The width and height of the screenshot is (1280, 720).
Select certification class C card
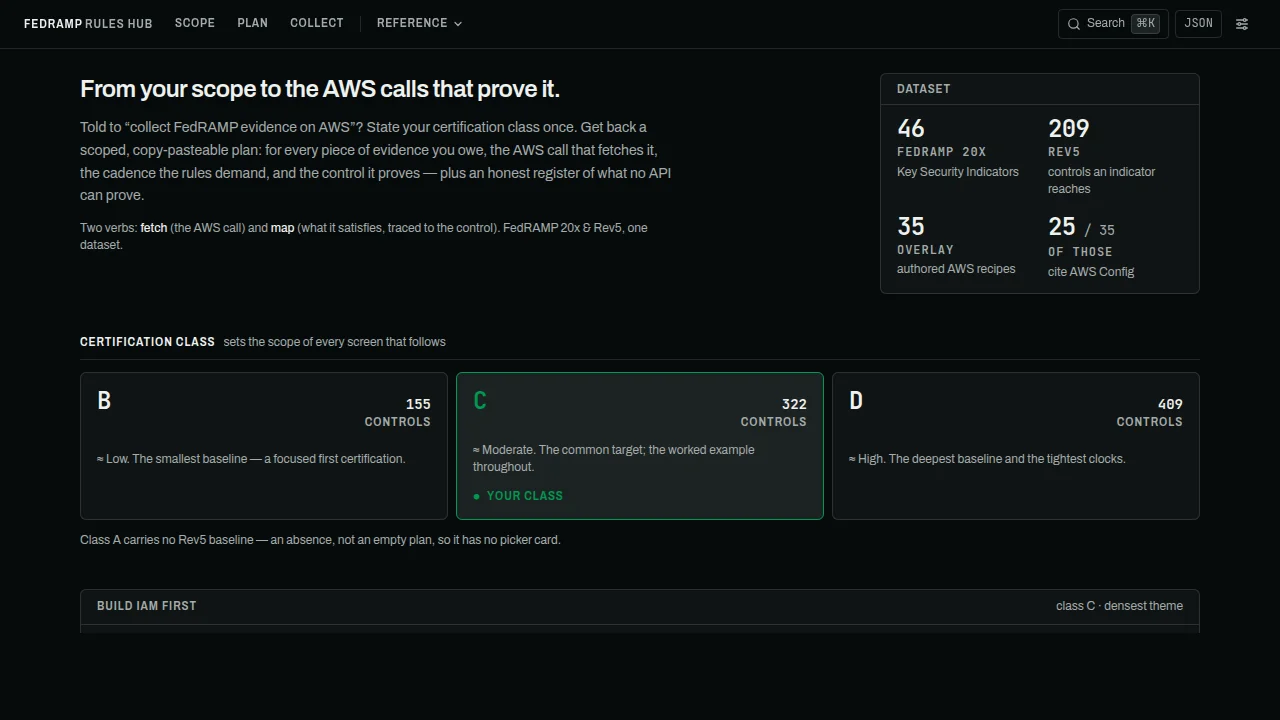click(x=640, y=446)
